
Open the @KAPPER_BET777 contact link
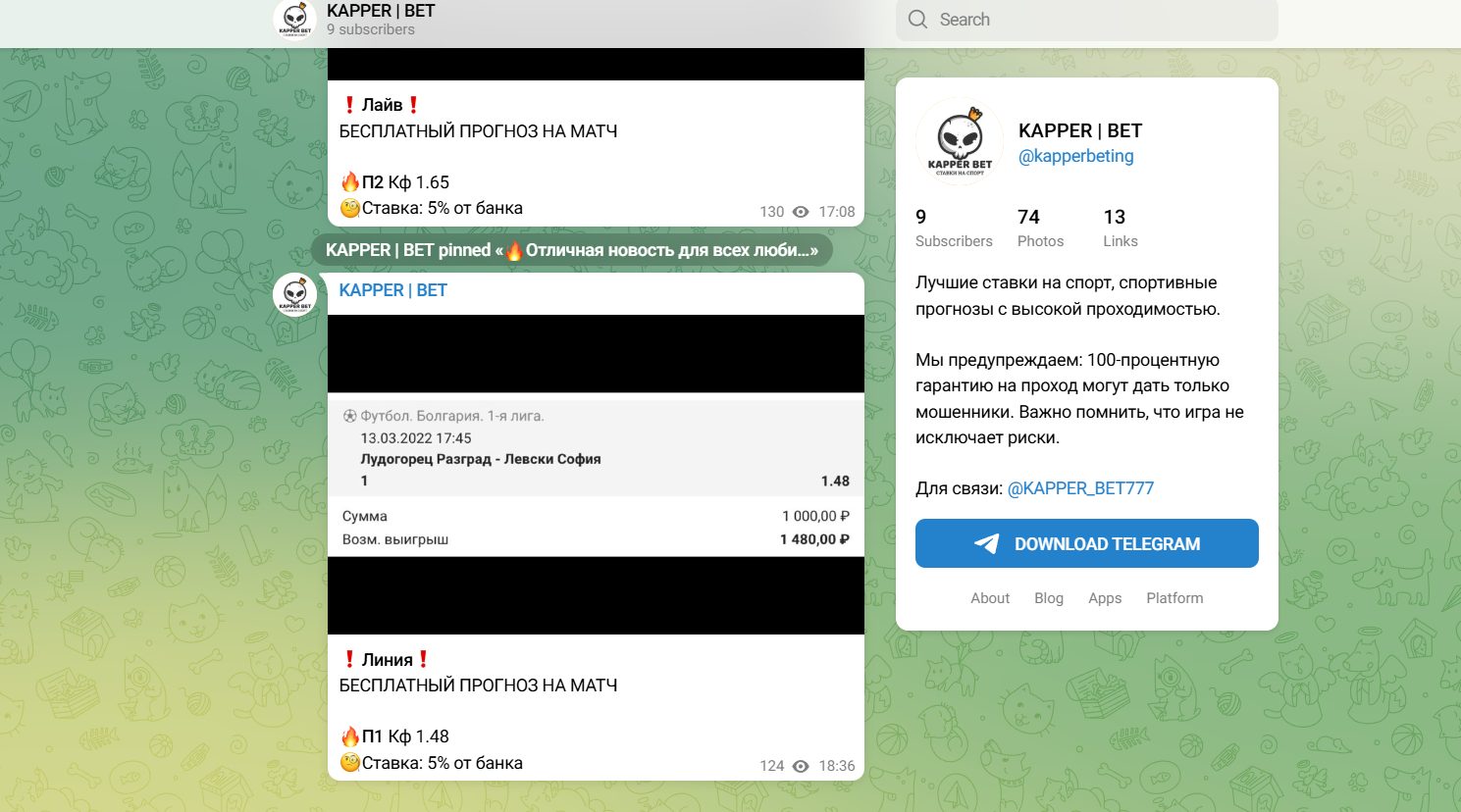(x=1080, y=488)
